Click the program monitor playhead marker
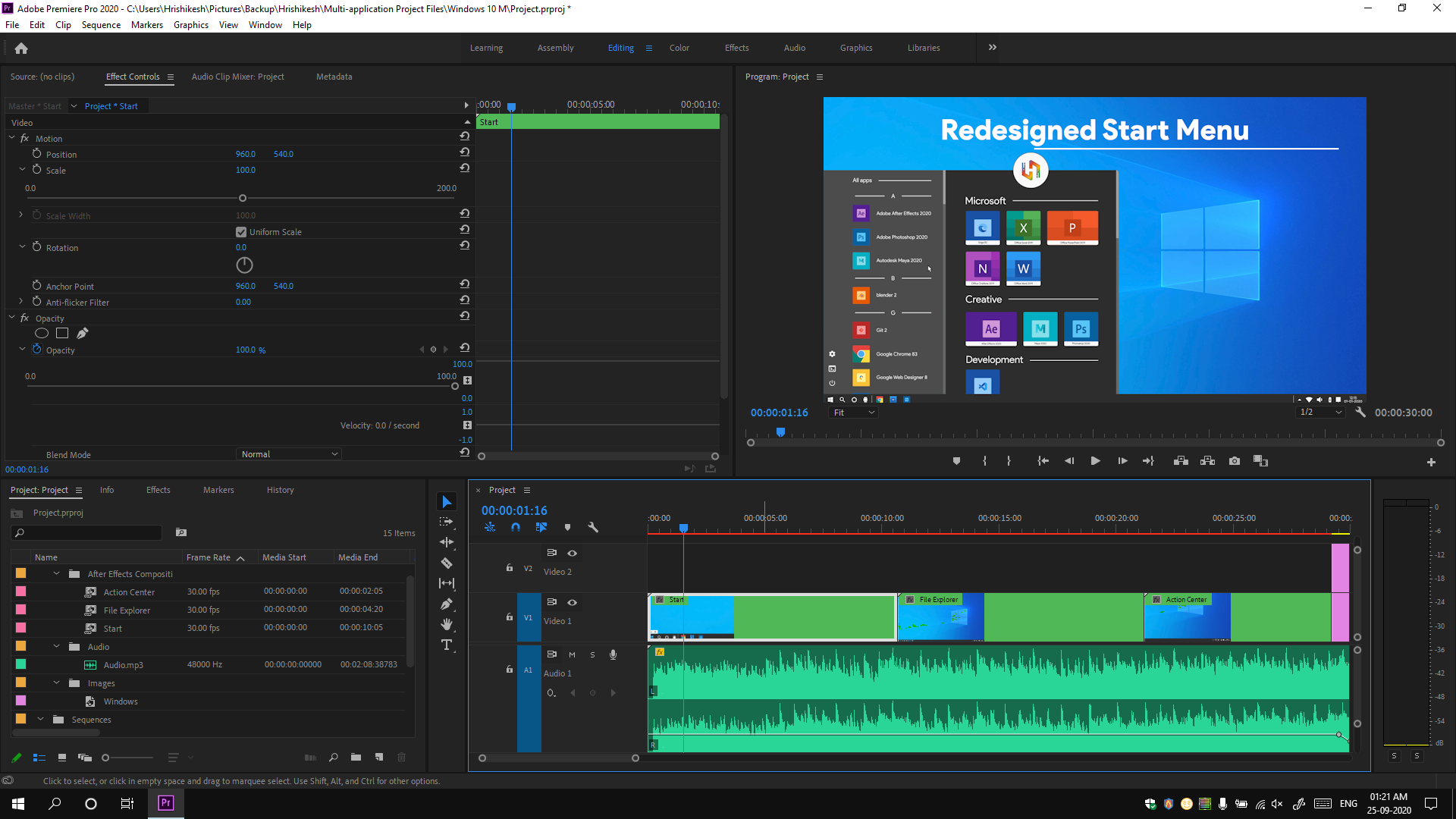 click(x=780, y=432)
